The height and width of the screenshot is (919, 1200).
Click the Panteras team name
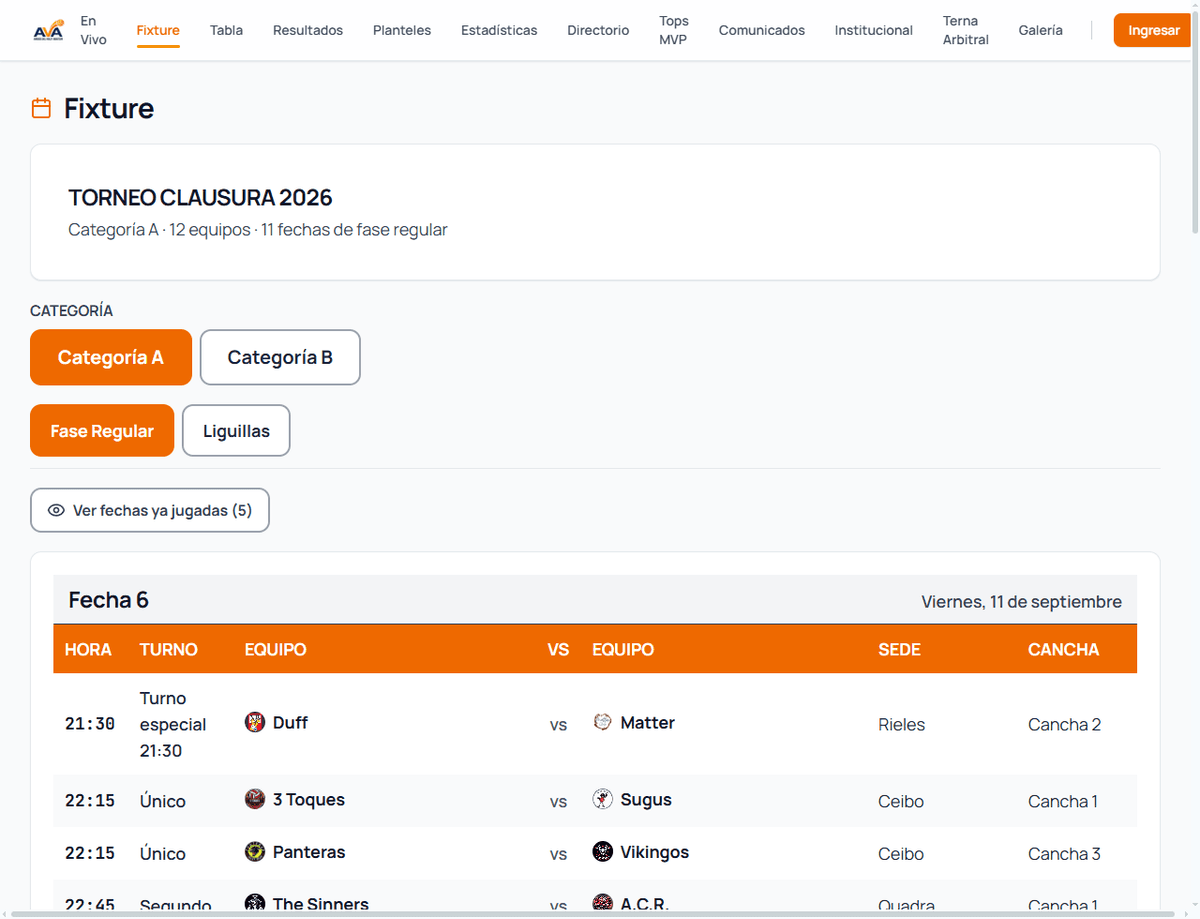pos(309,852)
